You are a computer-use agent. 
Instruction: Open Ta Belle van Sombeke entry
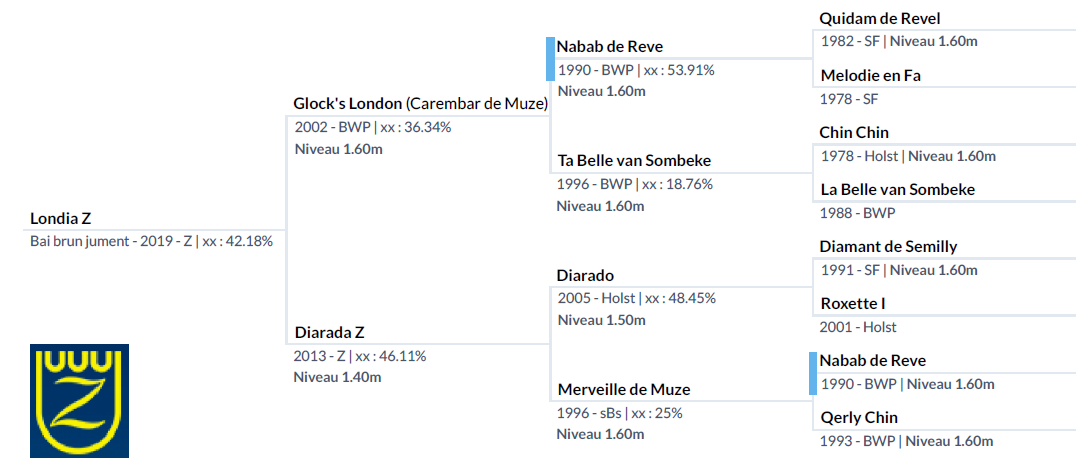(x=634, y=161)
